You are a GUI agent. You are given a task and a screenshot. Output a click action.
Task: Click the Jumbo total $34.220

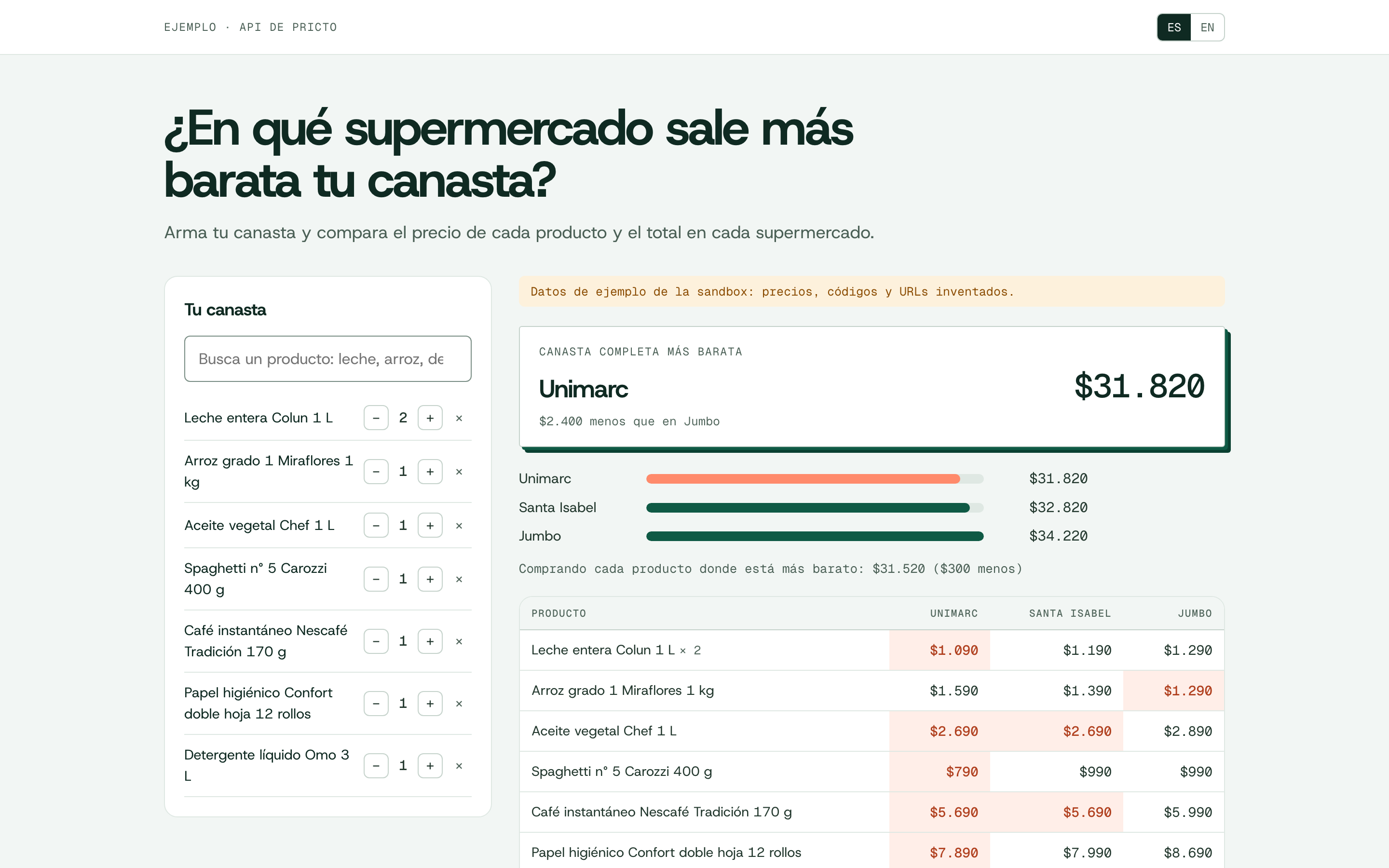1058,536
